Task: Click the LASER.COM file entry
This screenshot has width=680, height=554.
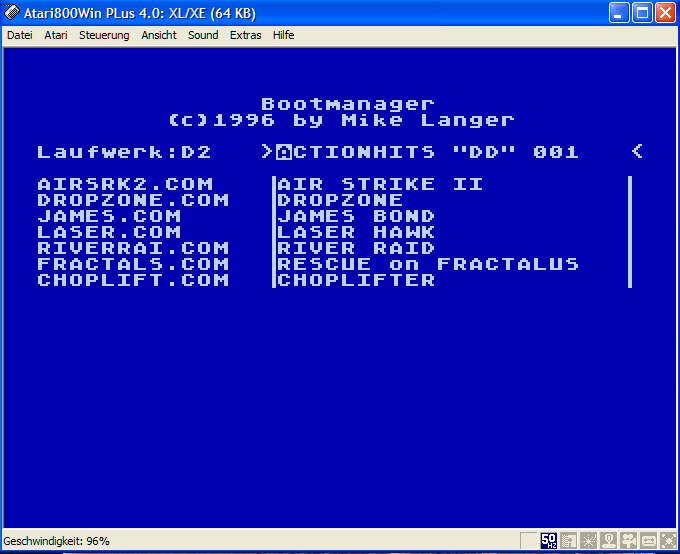Action: pyautogui.click(x=109, y=232)
